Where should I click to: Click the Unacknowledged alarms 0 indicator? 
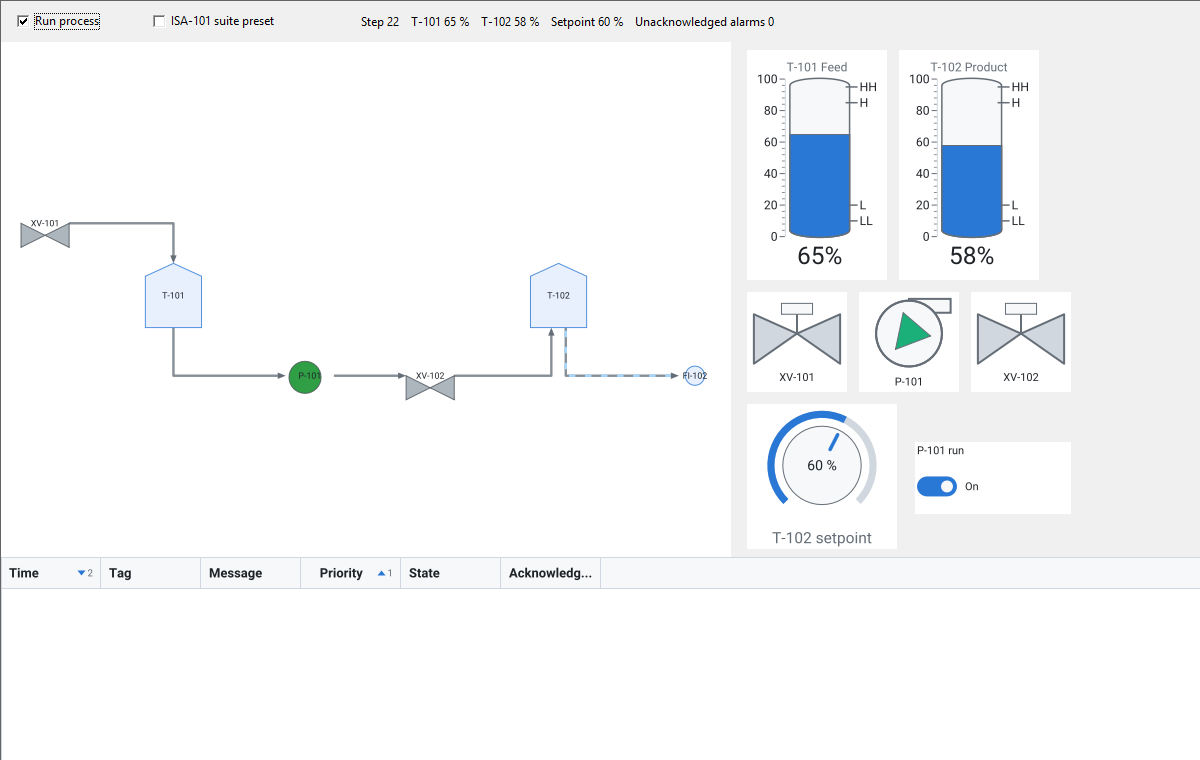click(705, 22)
